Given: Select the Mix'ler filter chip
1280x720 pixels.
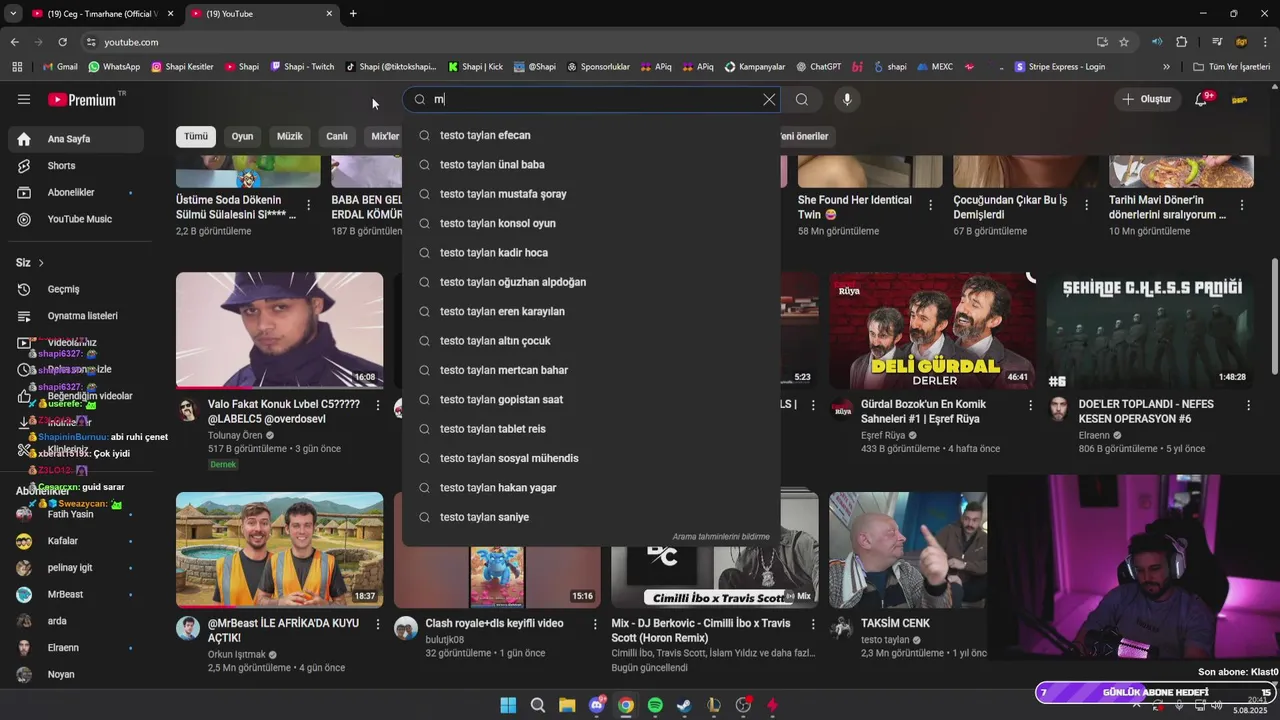Looking at the screenshot, I should tap(384, 136).
